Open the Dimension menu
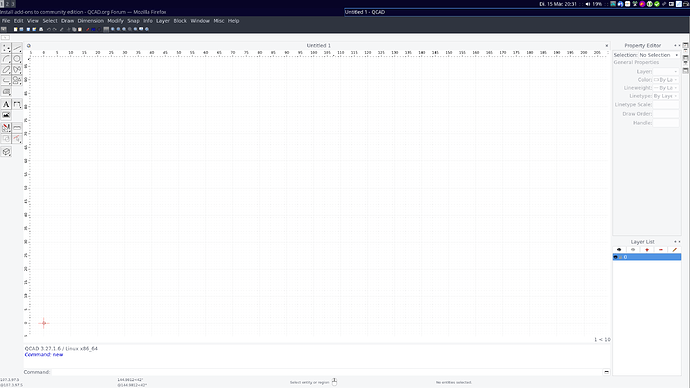This screenshot has height=388, width=690. point(91,21)
